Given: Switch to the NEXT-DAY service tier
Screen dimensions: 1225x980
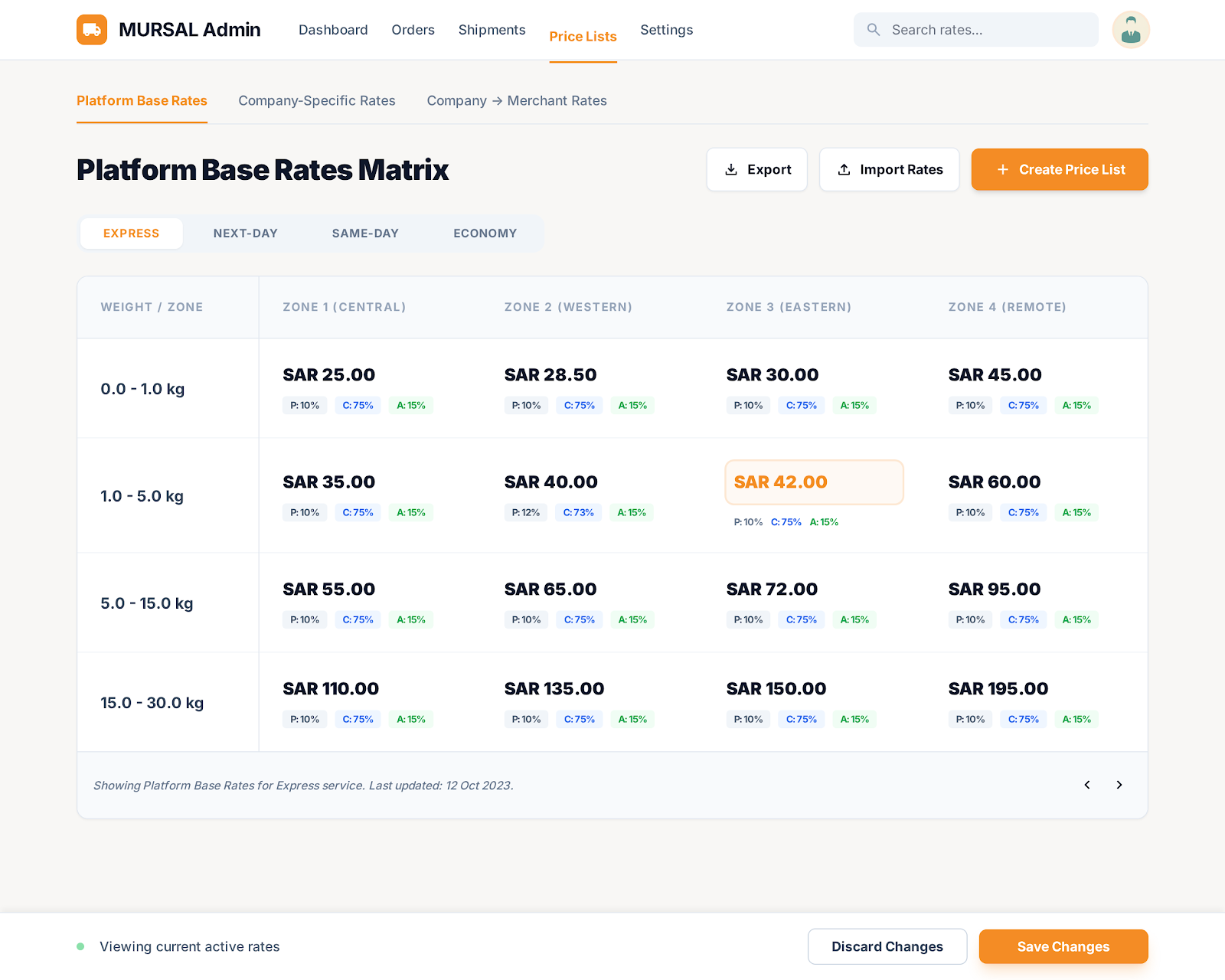Looking at the screenshot, I should [245, 233].
